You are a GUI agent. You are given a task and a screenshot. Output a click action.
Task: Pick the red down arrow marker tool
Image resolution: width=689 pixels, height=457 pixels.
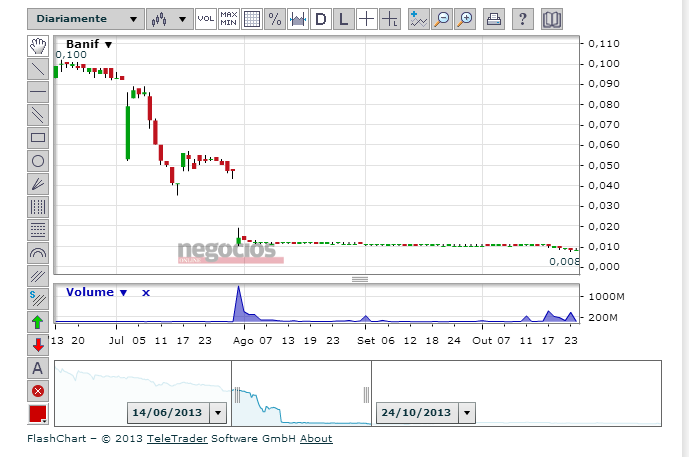click(x=38, y=345)
